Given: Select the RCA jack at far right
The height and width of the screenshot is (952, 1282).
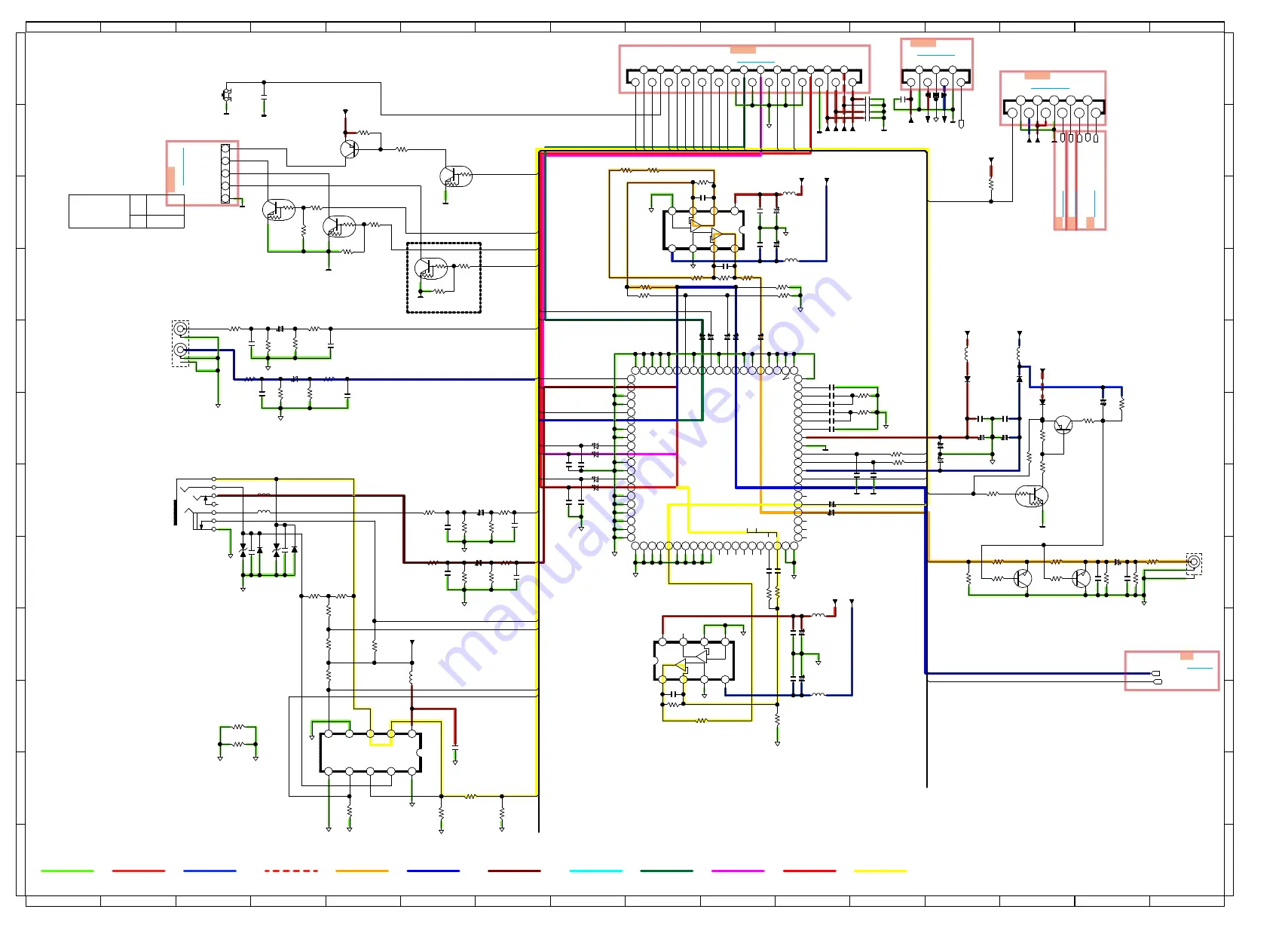Looking at the screenshot, I should [x=1194, y=562].
